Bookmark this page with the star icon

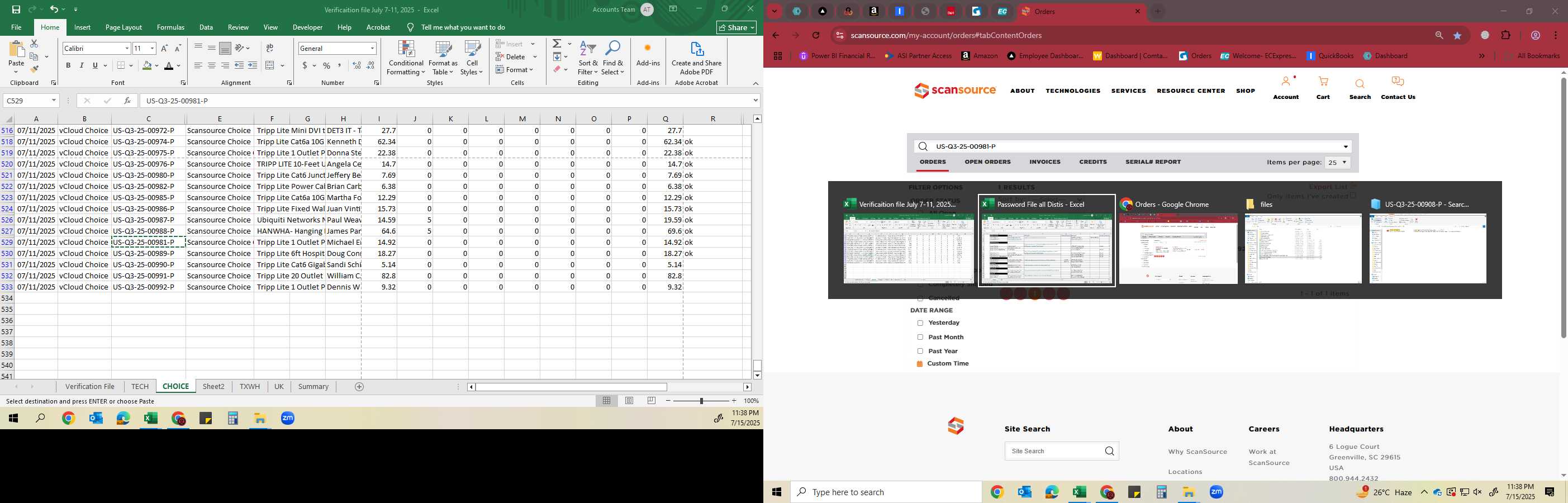(1457, 35)
